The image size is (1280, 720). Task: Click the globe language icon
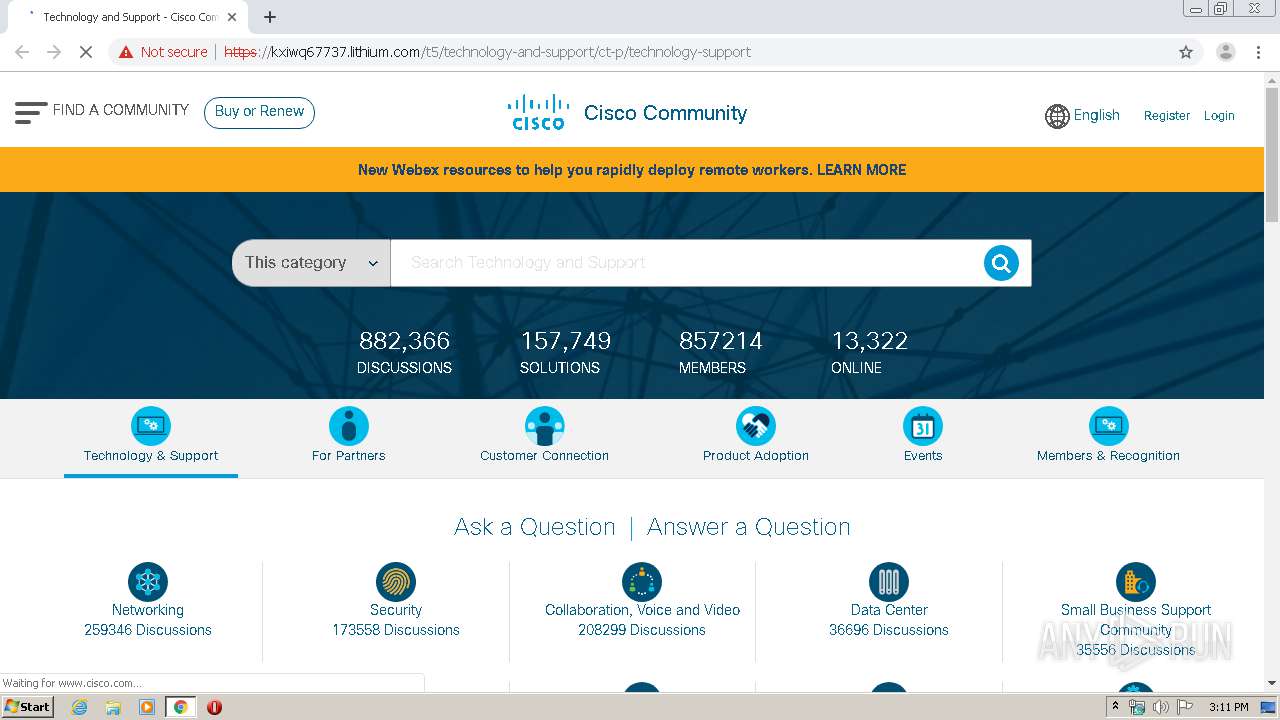coord(1057,116)
